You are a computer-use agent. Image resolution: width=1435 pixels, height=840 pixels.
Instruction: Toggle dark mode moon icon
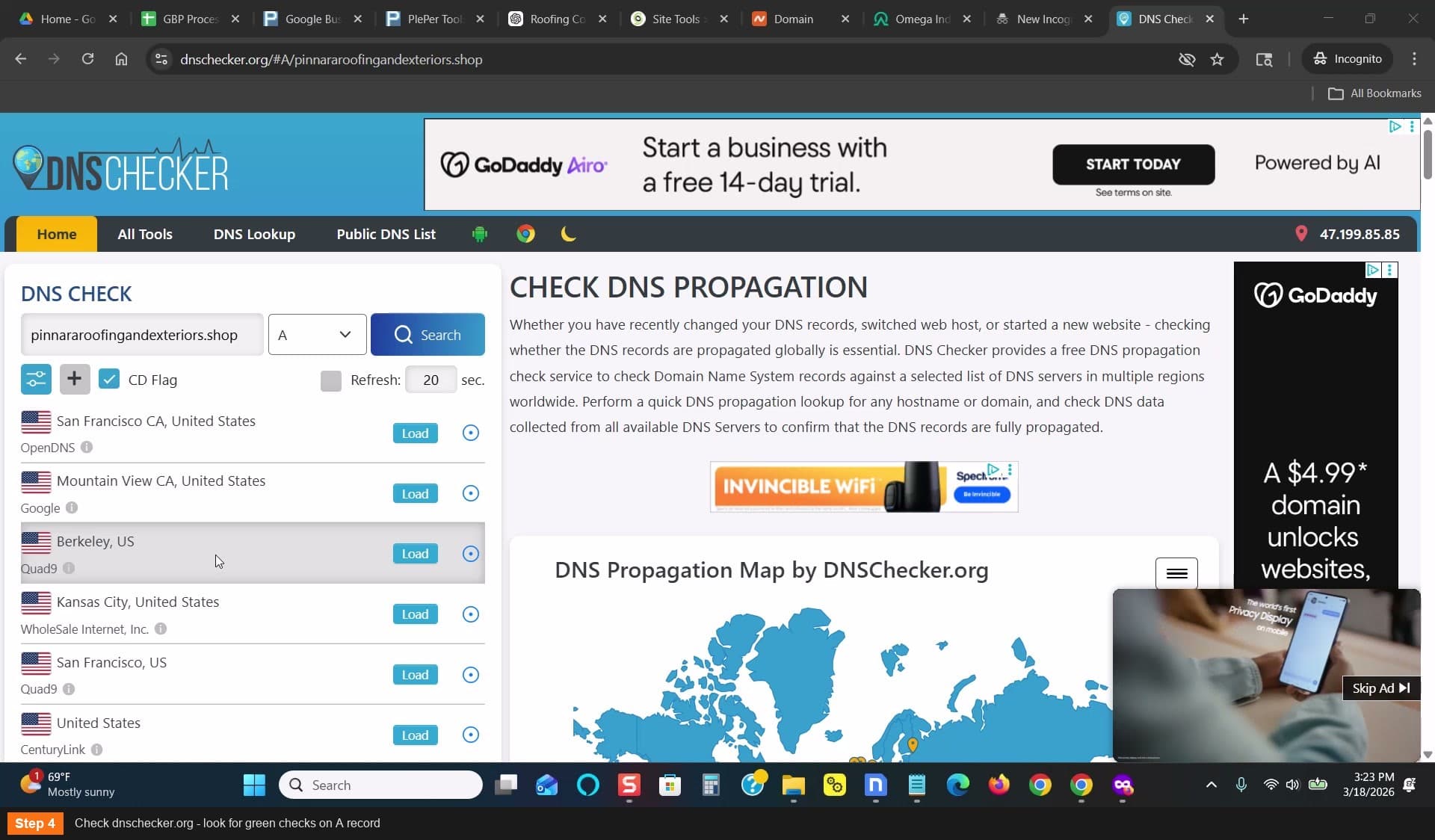[568, 234]
